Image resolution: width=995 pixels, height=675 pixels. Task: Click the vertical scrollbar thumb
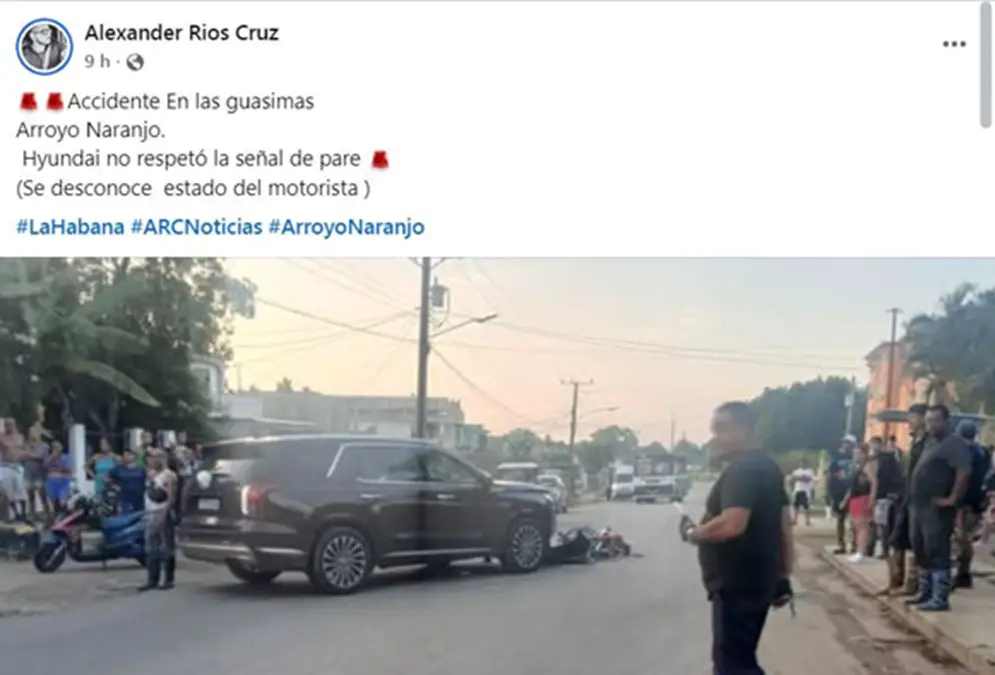pos(986,63)
